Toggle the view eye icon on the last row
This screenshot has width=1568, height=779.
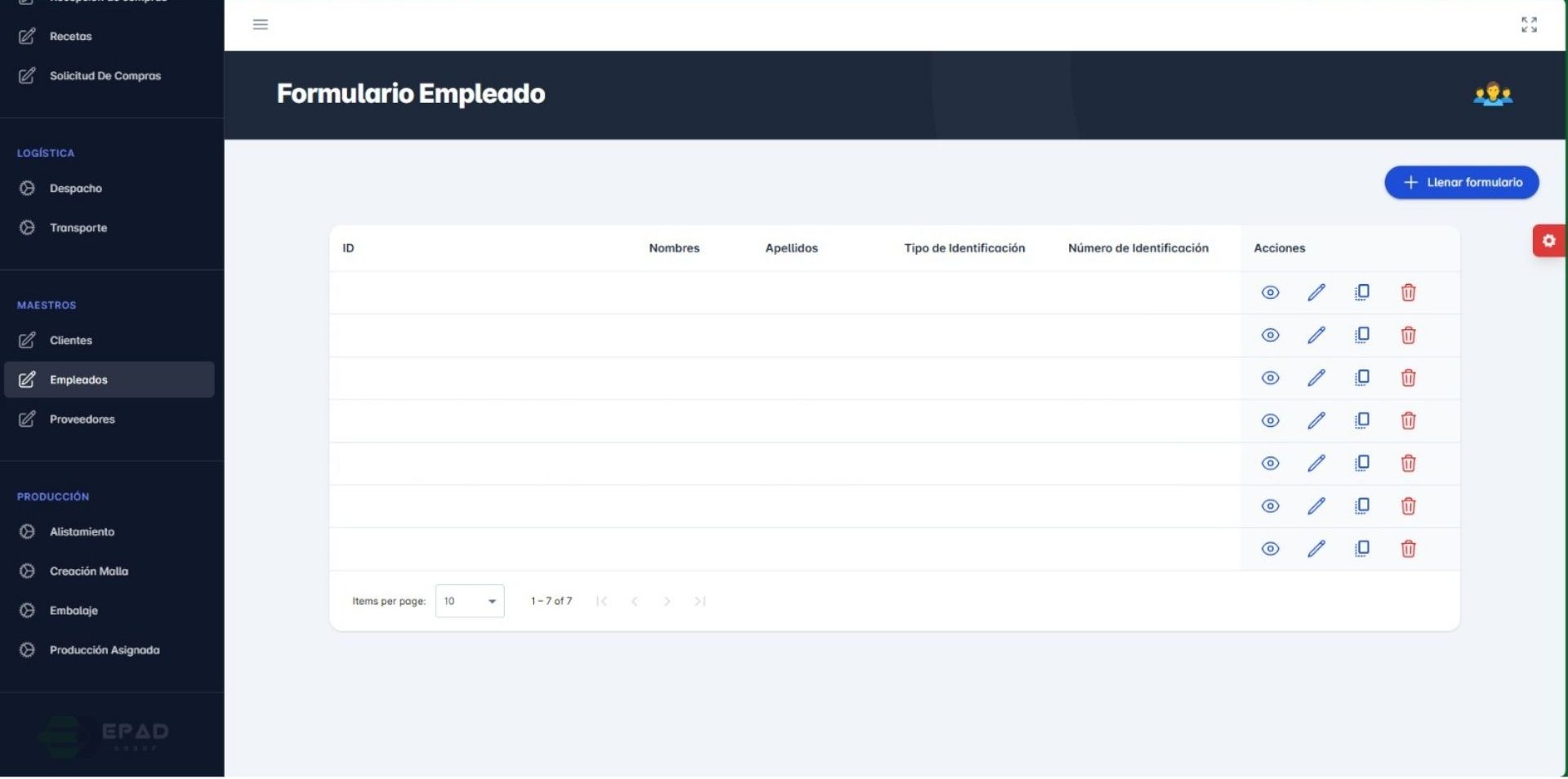click(1270, 548)
